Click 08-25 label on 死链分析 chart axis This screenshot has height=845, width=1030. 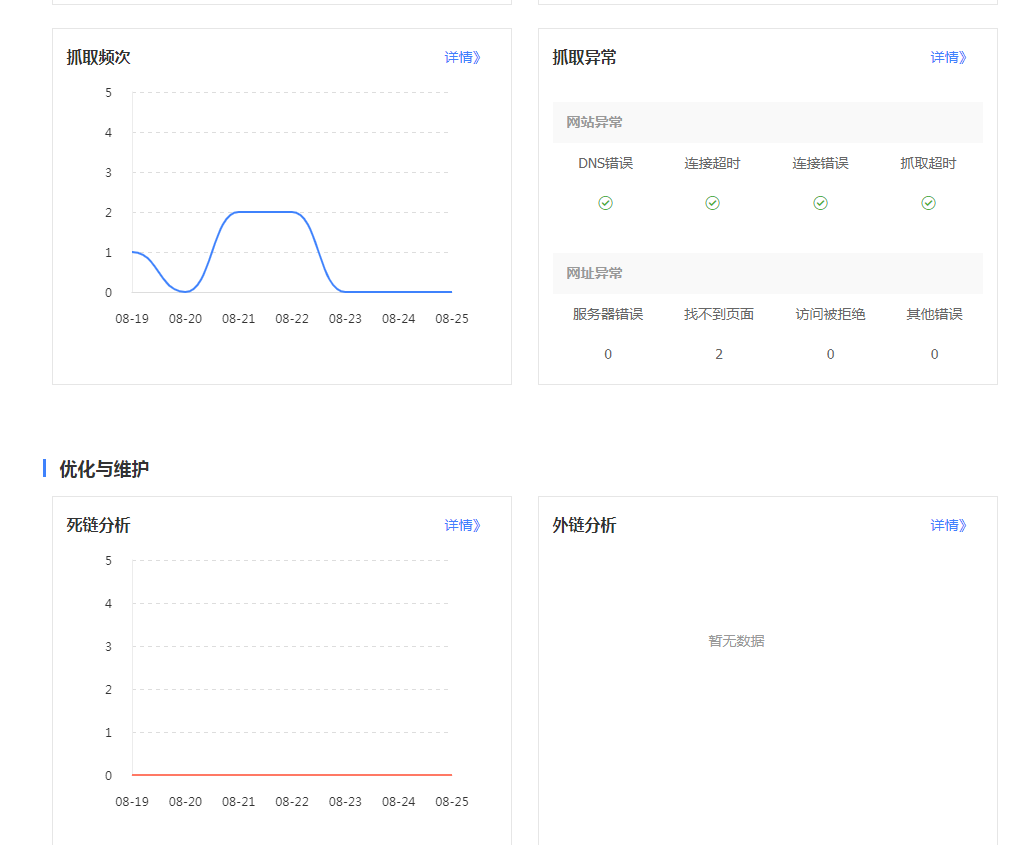tap(451, 802)
